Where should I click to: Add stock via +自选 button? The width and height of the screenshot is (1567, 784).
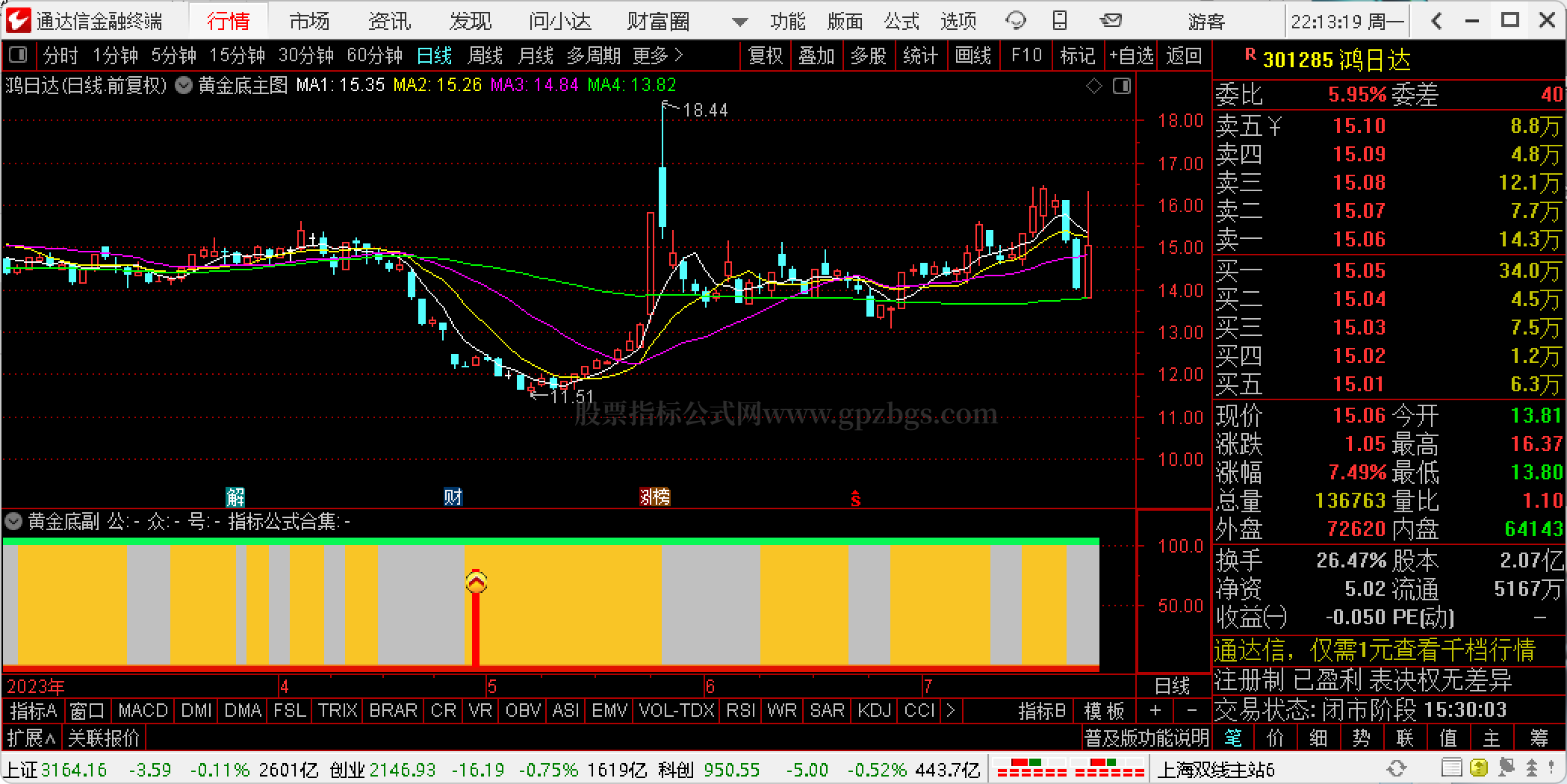coord(1132,55)
